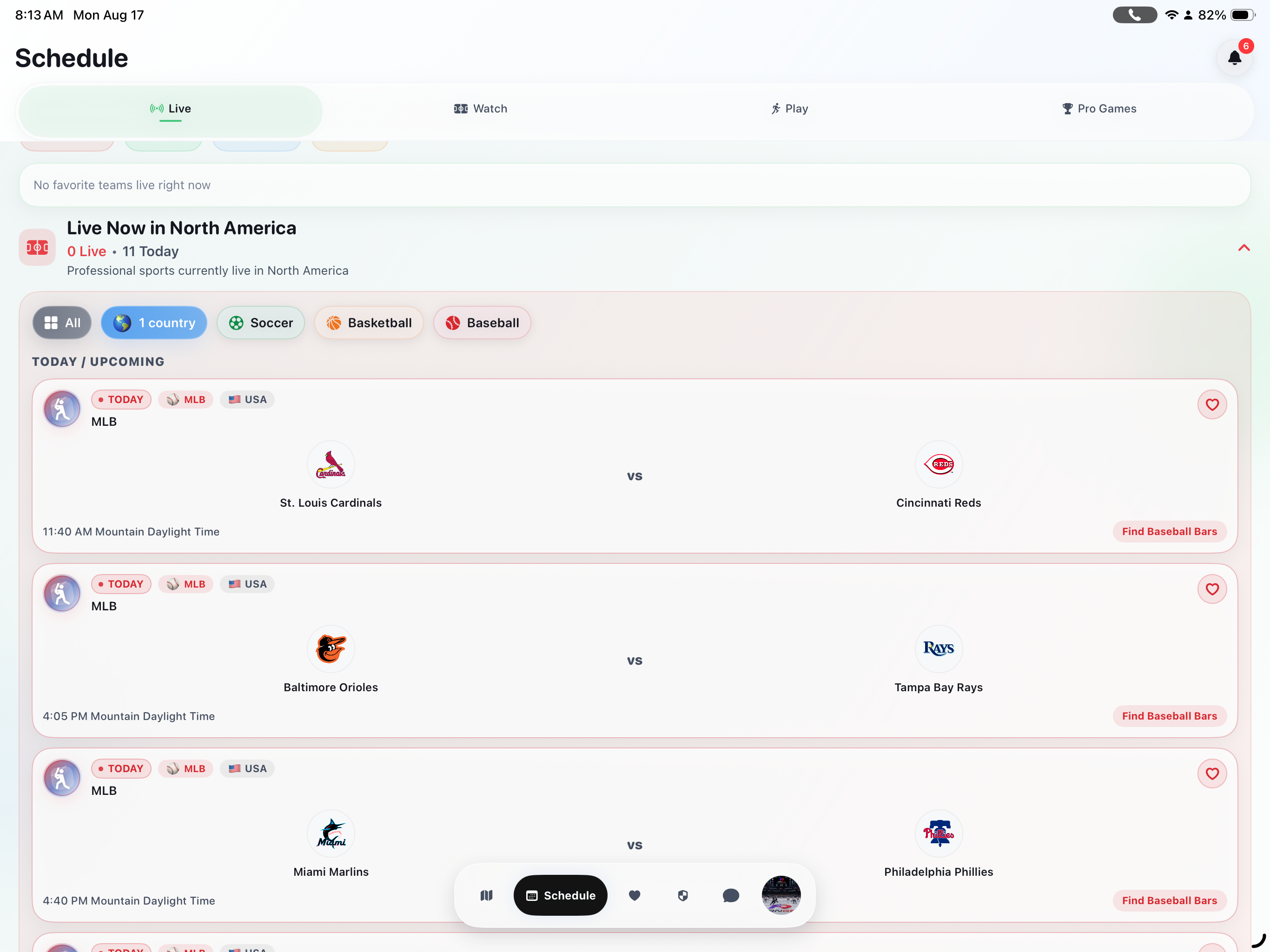Click the USA tag on Orioles card

tap(247, 584)
